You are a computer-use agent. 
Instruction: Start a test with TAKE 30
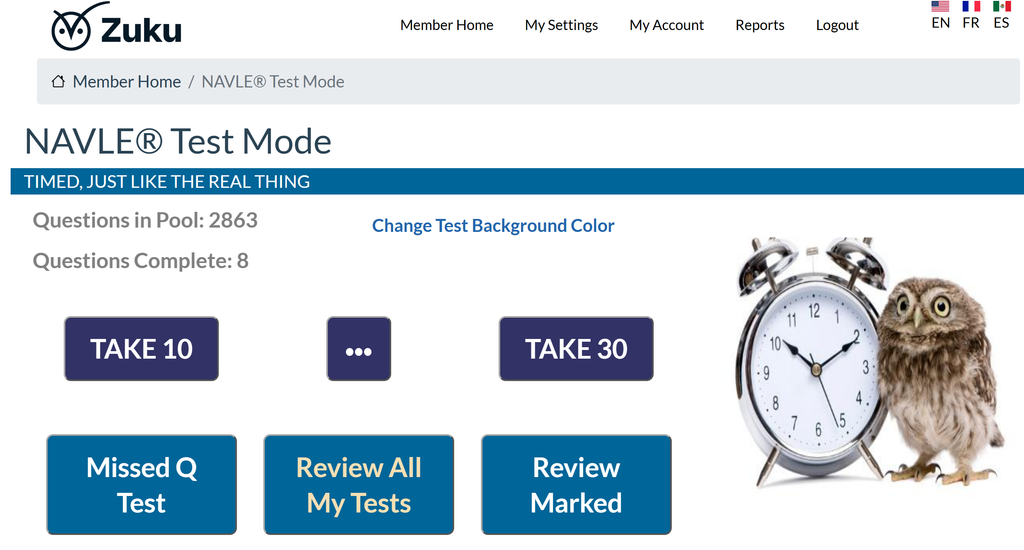click(576, 349)
